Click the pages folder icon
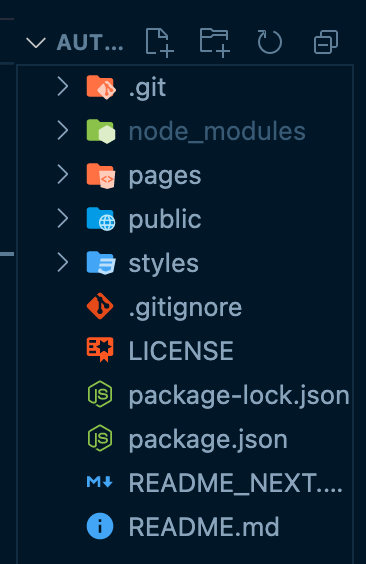The image size is (366, 564). [101, 176]
